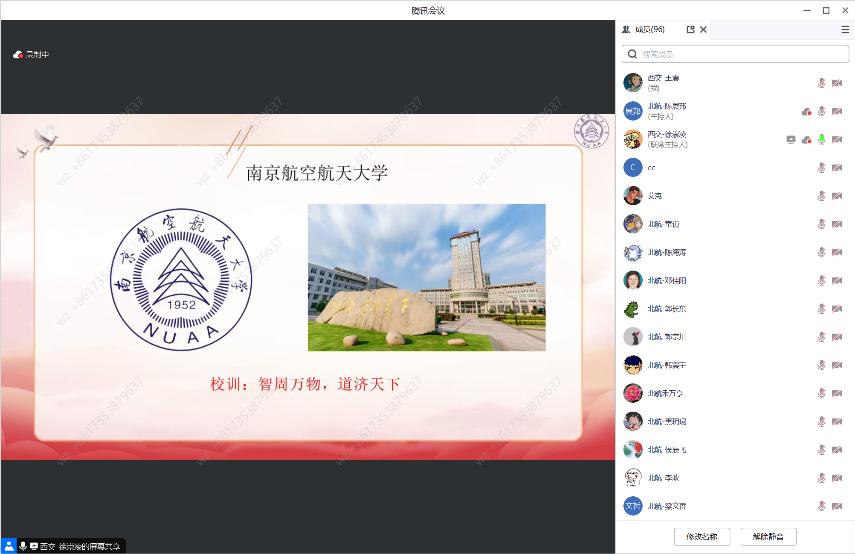Click the screen-sharing label in the bottom status bar
The image size is (855, 554).
(80, 546)
